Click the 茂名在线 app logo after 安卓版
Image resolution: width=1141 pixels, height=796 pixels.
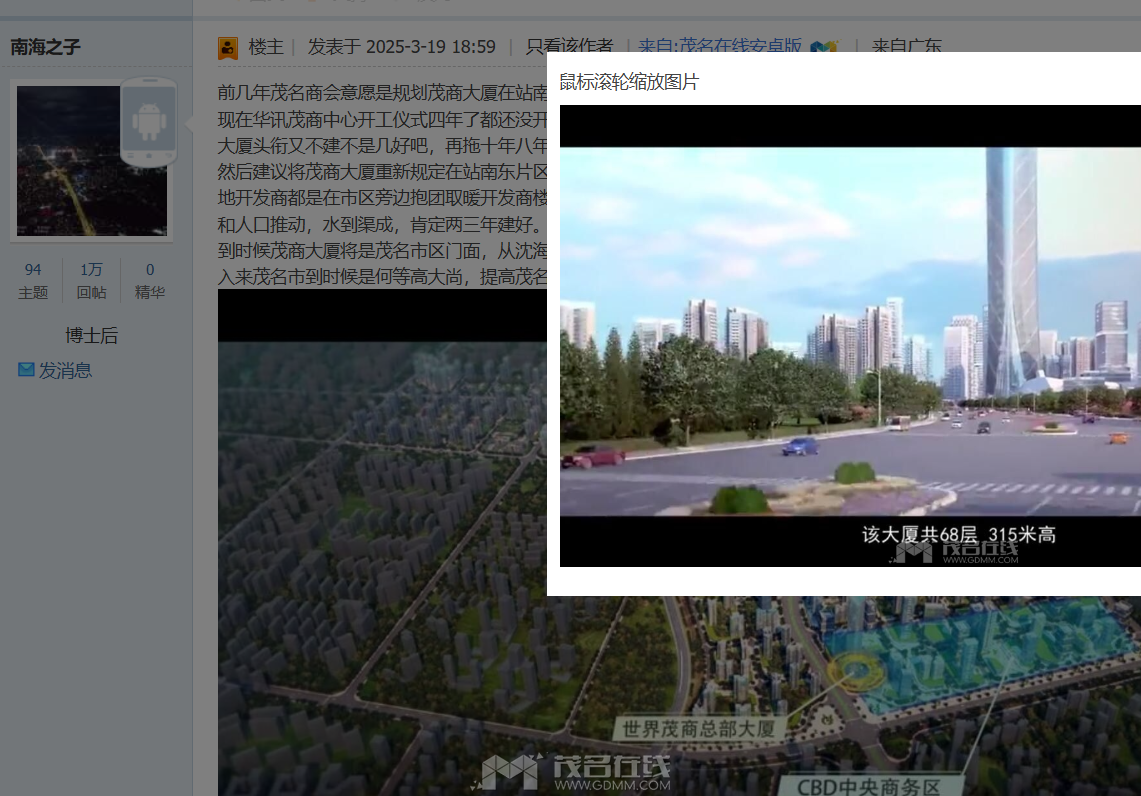point(823,47)
